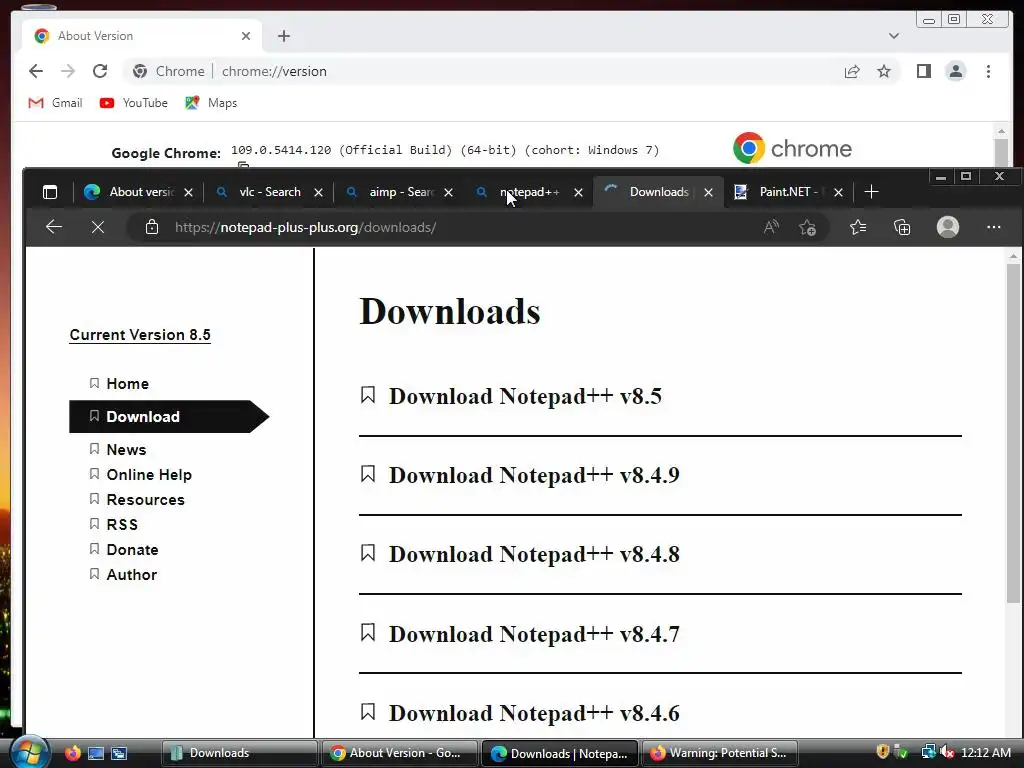This screenshot has width=1024, height=768.
Task: Open Download Notepad++ v8.4.7 link
Action: point(534,634)
